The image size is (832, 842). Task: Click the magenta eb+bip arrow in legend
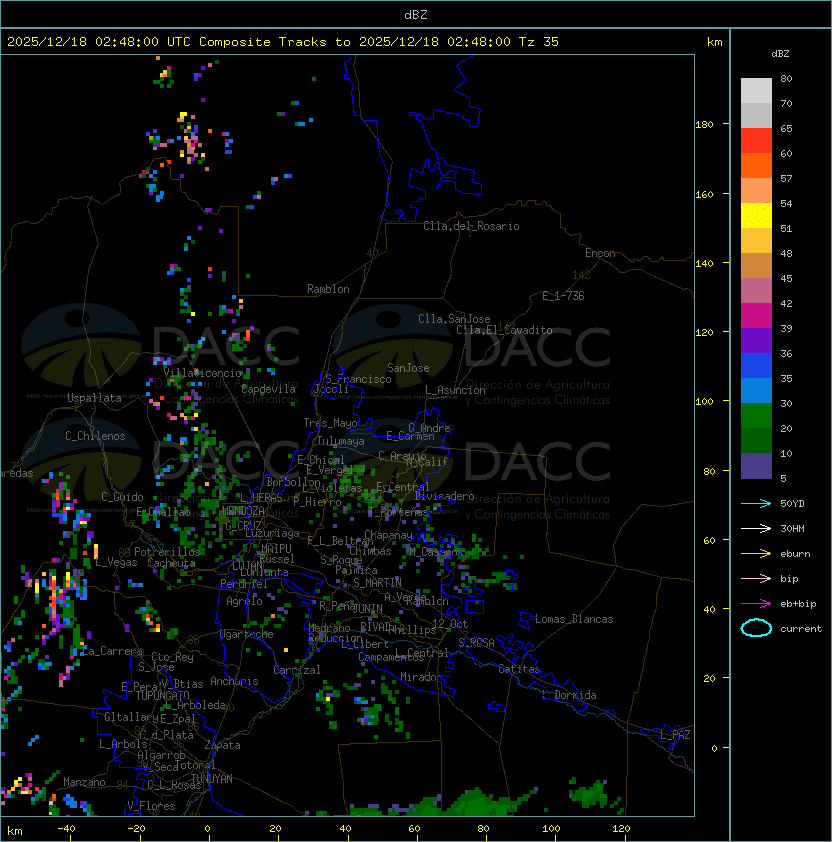tap(756, 604)
